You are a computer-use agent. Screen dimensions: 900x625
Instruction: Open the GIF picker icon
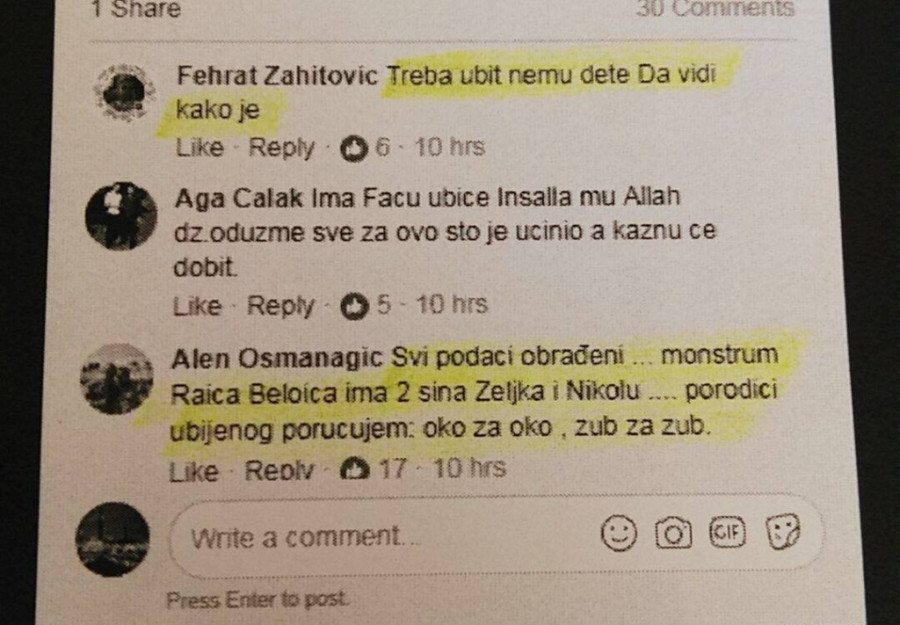click(x=728, y=531)
